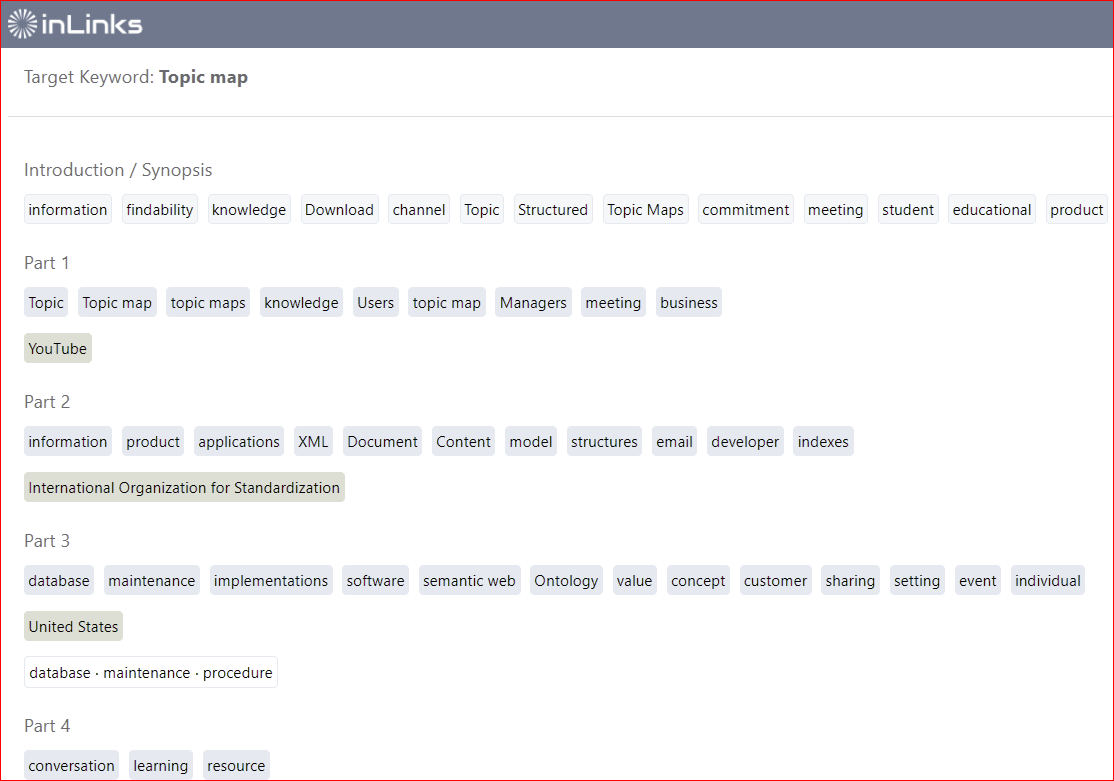Click the highlighted "YouTube" entity tag
The width and height of the screenshot is (1114, 781).
coord(58,348)
